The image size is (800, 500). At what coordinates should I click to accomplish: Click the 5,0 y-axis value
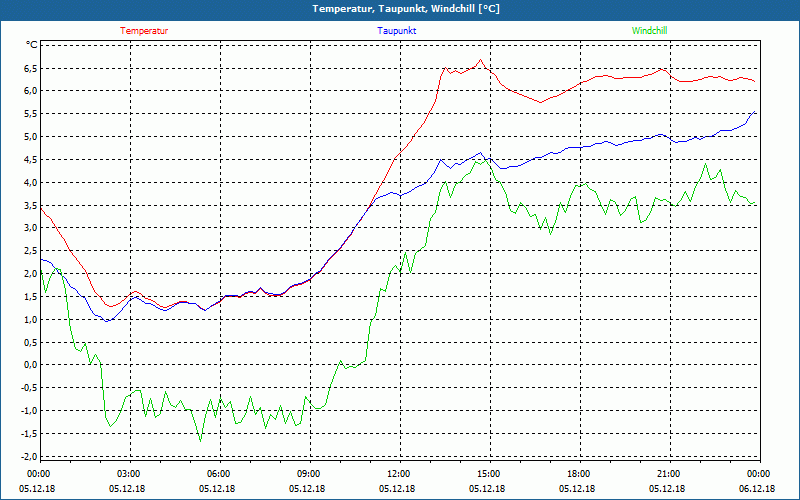31,136
